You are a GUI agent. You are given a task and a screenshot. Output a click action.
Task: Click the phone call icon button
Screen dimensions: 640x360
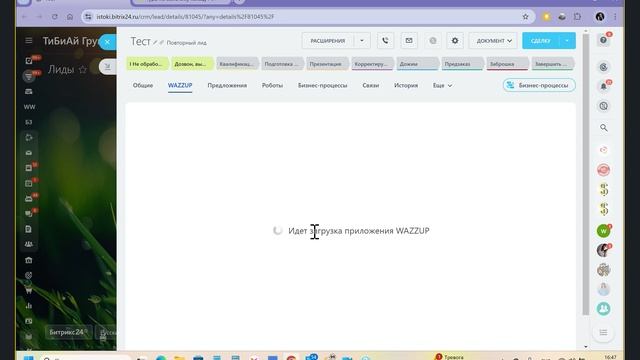pyautogui.click(x=385, y=40)
